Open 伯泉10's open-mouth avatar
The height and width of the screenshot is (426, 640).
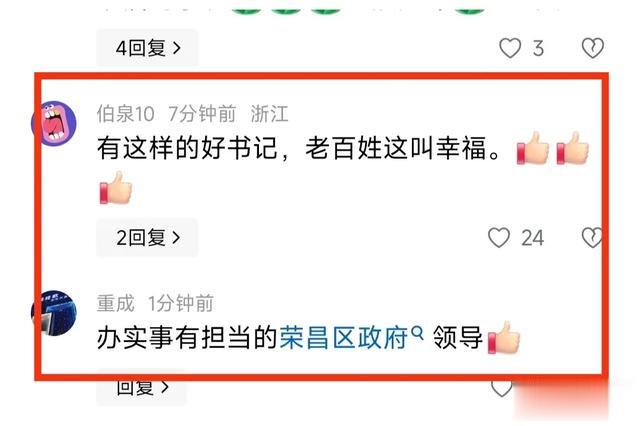(x=54, y=123)
